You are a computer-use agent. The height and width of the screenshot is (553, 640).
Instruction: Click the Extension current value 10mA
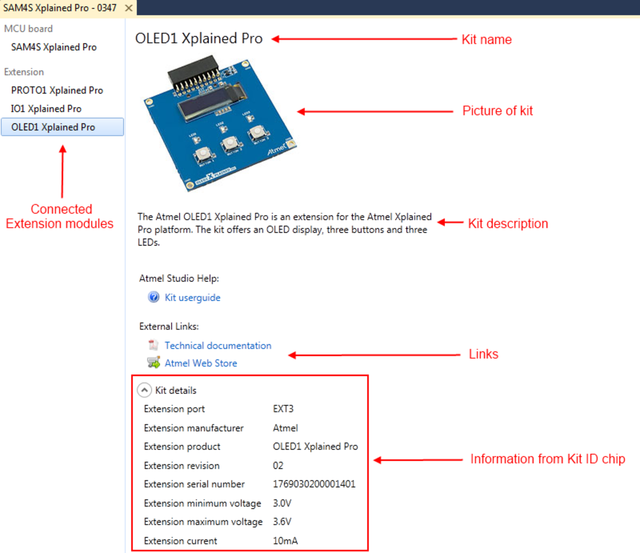(285, 541)
